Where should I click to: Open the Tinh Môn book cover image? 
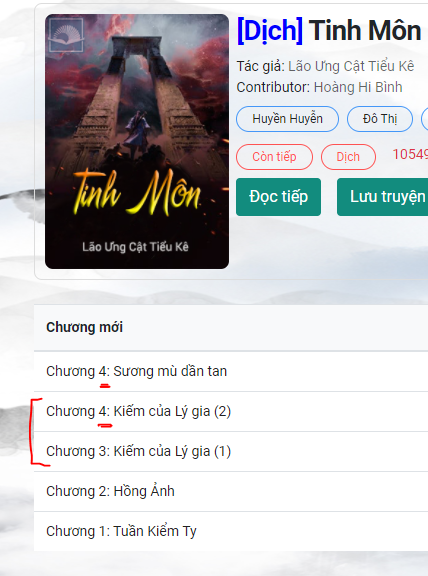point(137,141)
